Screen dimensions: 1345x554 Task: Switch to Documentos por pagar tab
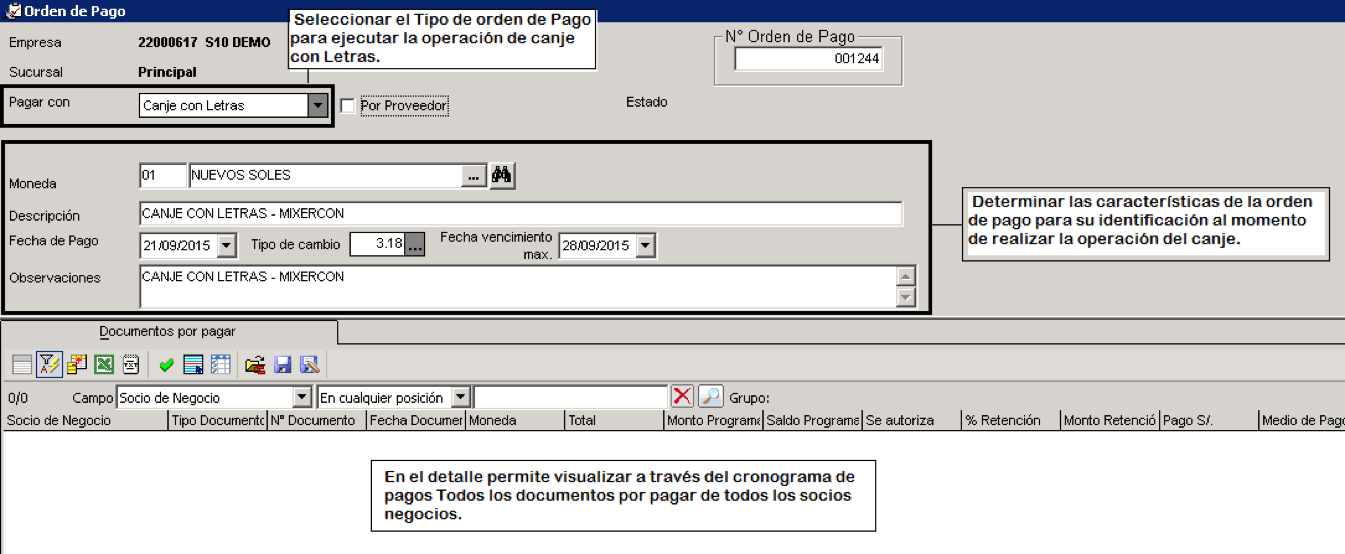[x=167, y=331]
